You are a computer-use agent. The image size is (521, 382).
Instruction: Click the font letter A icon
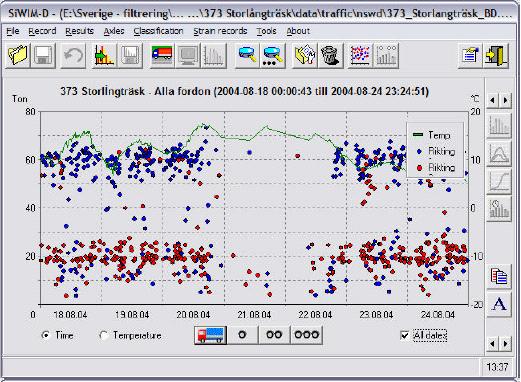click(x=499, y=305)
